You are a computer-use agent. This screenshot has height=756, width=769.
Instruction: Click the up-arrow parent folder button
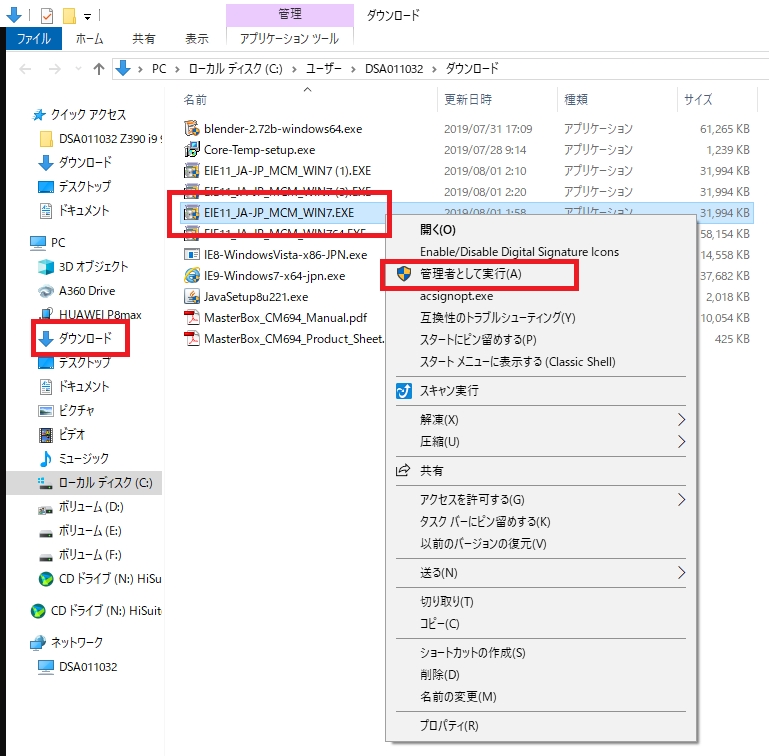tap(99, 69)
